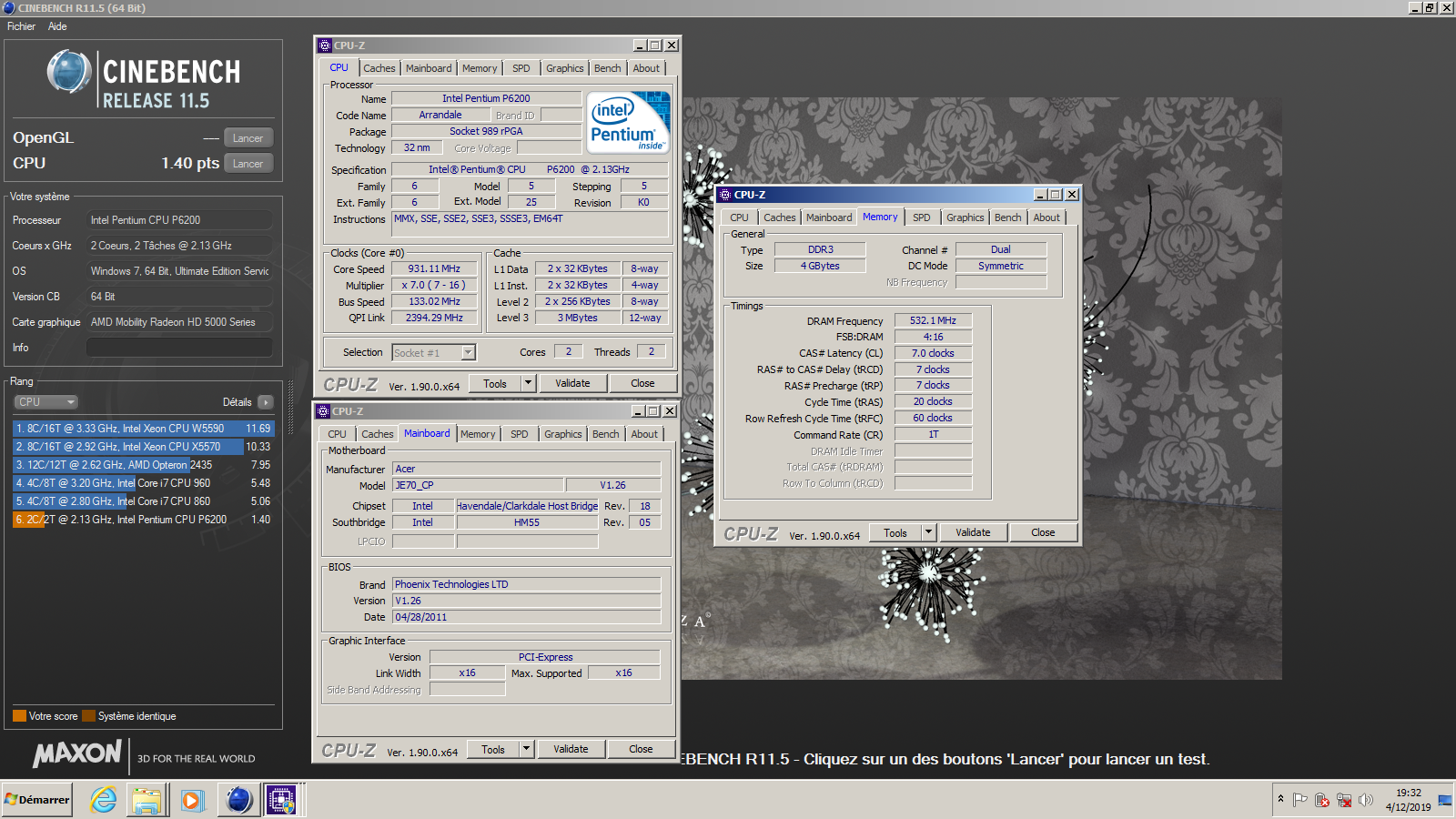Run the OpenGL test with Lancer
The height and width of the screenshot is (819, 1456).
(248, 138)
